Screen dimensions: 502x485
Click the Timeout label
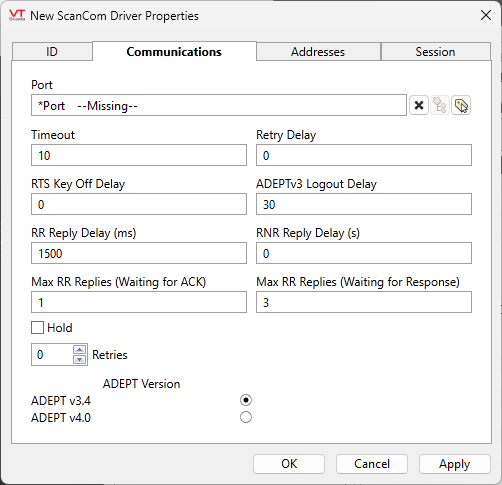(53, 135)
